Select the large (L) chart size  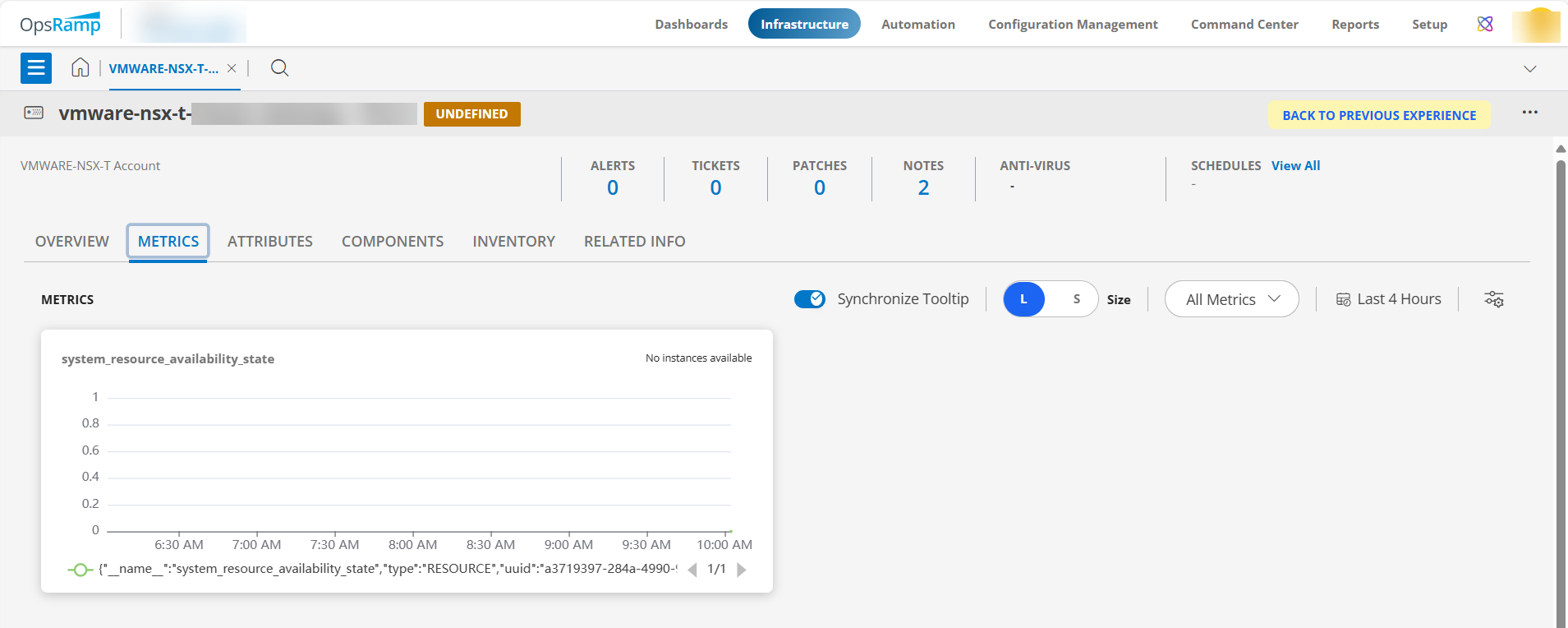[1023, 299]
